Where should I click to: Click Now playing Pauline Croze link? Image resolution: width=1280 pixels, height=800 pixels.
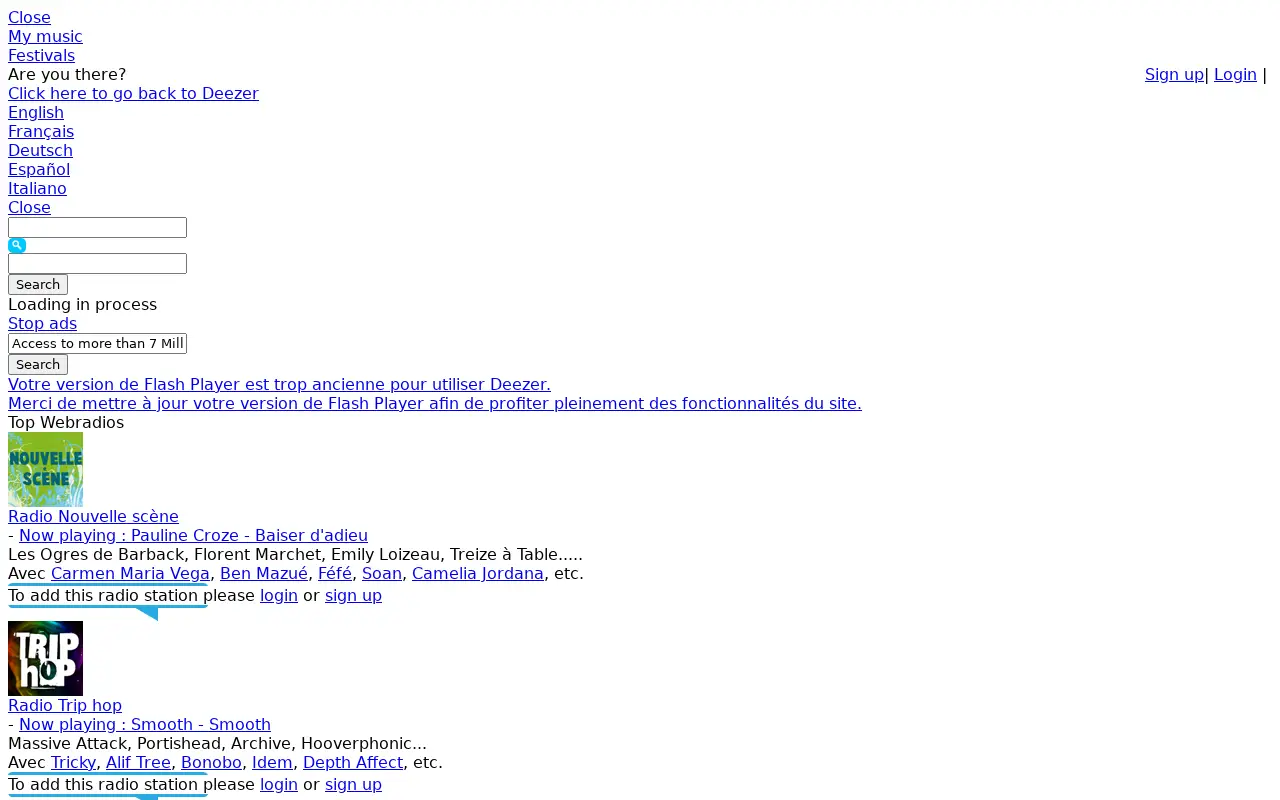pyautogui.click(x=193, y=535)
